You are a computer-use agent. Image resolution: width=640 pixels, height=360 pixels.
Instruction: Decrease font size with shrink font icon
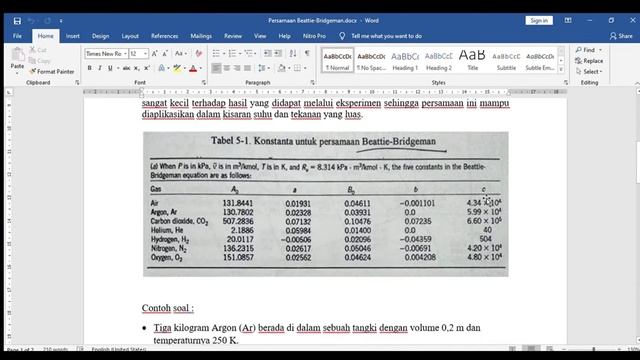[165, 53]
